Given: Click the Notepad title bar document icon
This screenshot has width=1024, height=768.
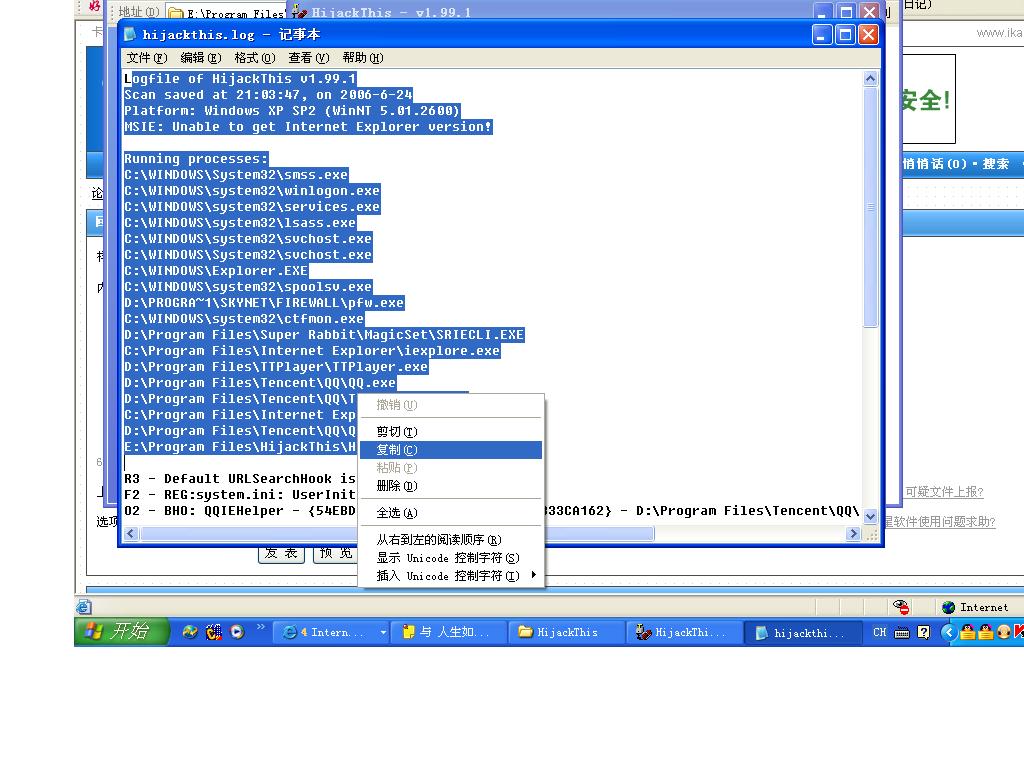Looking at the screenshot, I should 129,34.
